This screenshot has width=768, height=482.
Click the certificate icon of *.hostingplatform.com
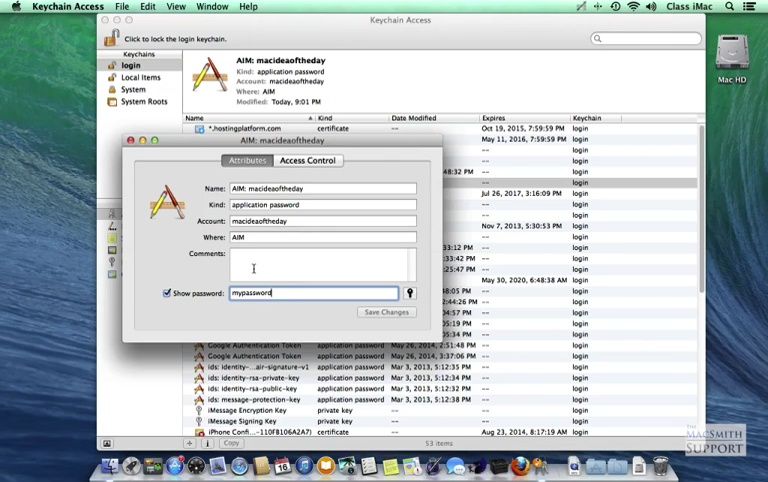pos(199,129)
